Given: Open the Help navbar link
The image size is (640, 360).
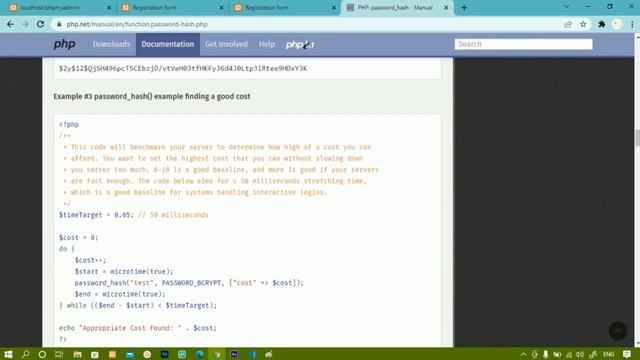Looking at the screenshot, I should (x=267, y=44).
